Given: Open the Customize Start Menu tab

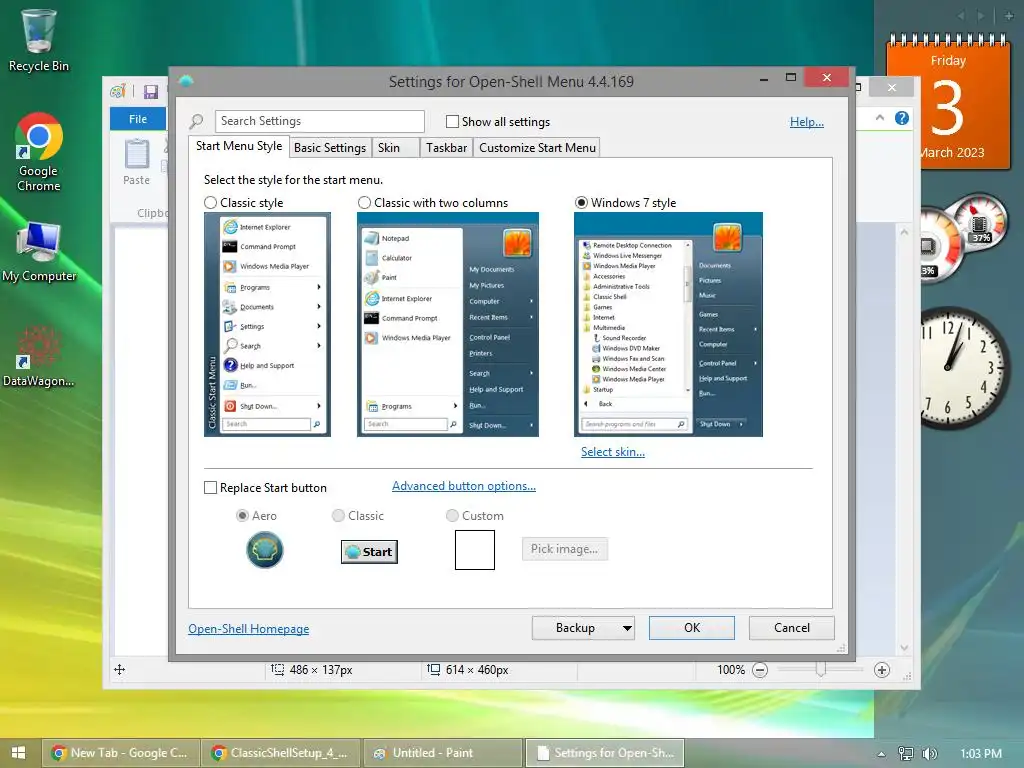Looking at the screenshot, I should coord(537,148).
